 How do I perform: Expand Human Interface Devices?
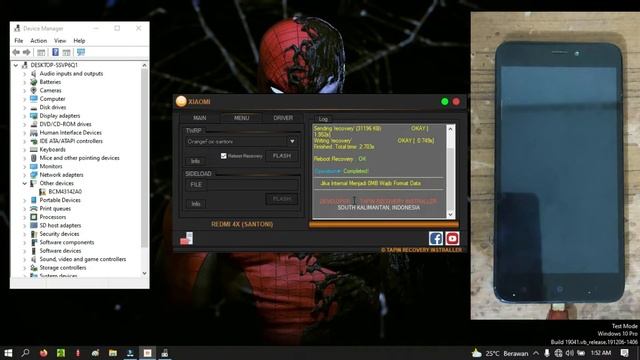(24, 133)
